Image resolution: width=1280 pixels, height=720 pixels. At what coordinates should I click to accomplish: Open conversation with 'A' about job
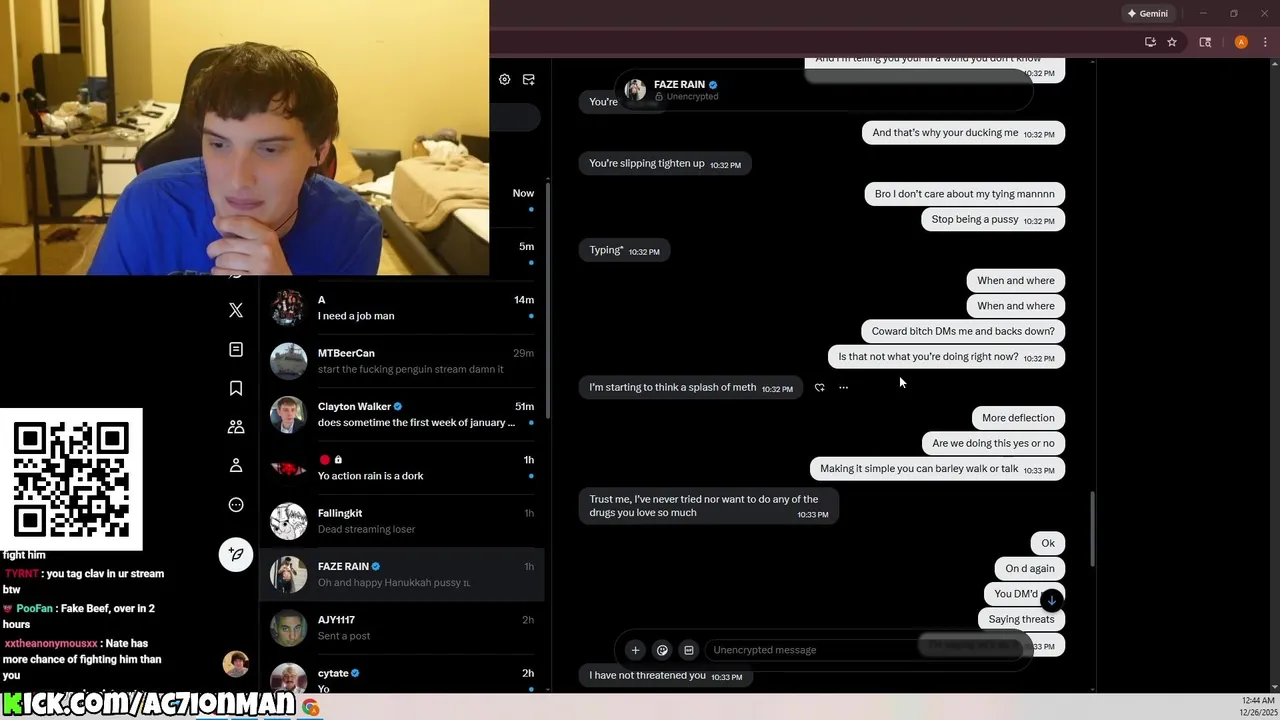point(402,308)
